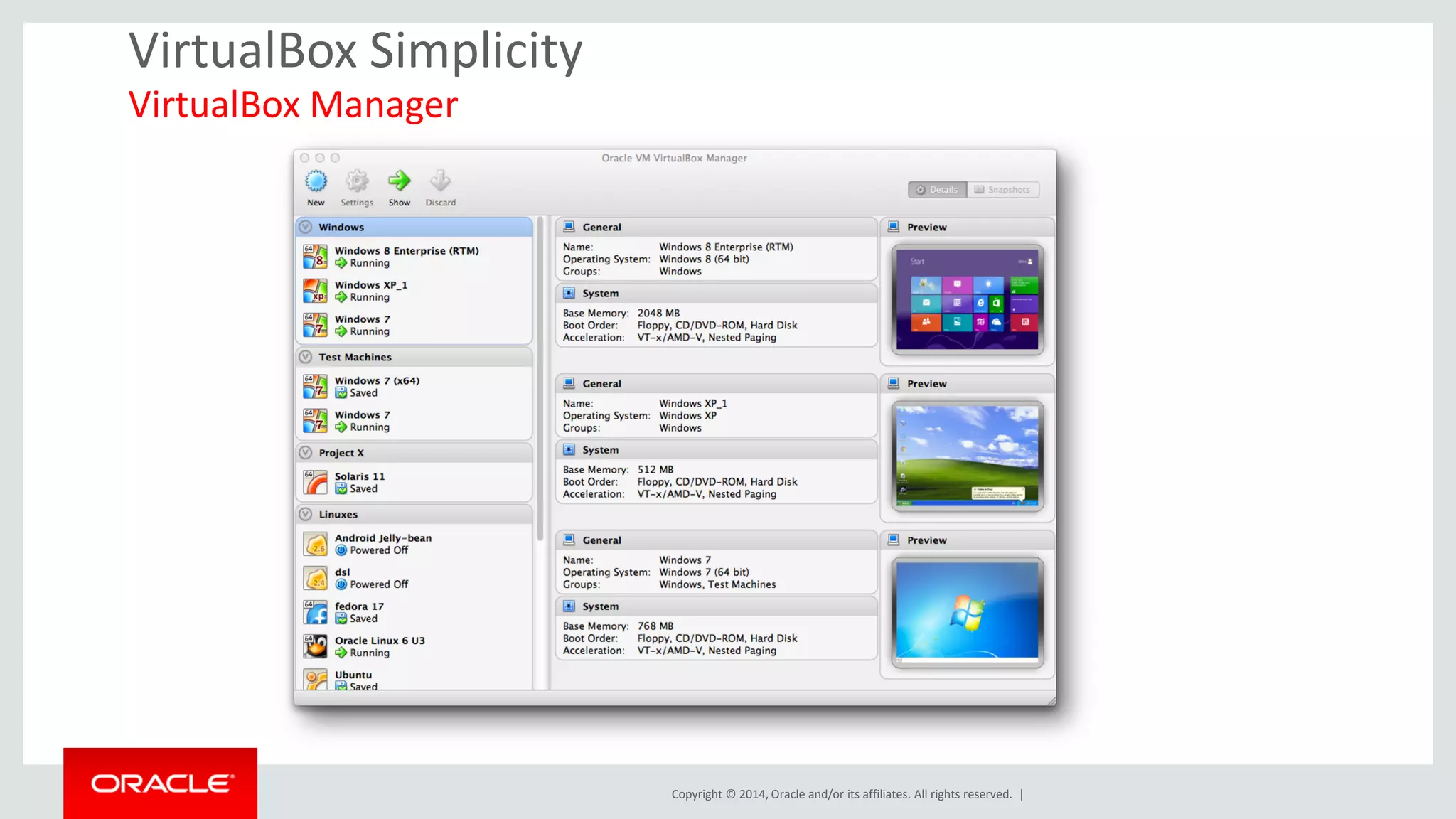
Task: Click the Android Jelly-bean VM icon
Action: [315, 544]
